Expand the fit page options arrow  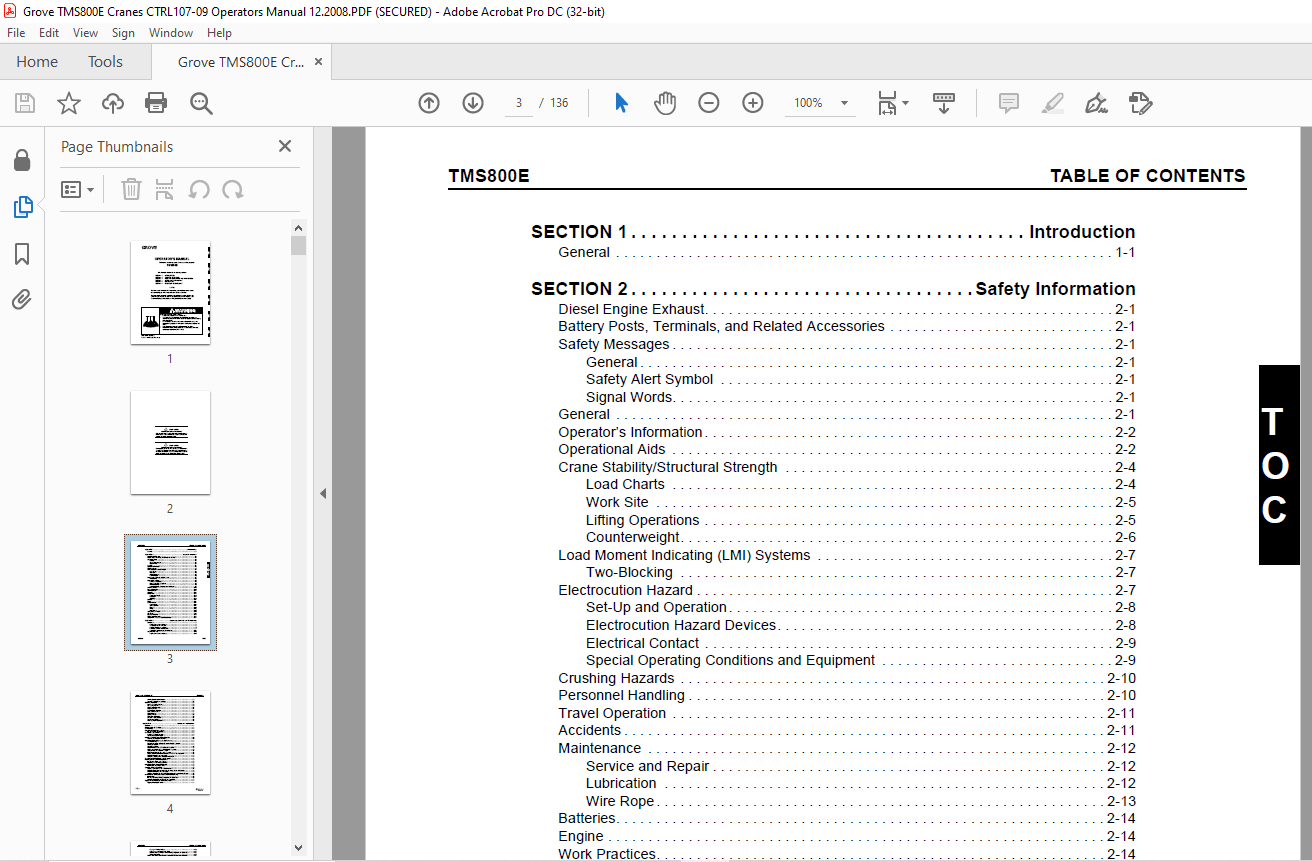[x=905, y=102]
